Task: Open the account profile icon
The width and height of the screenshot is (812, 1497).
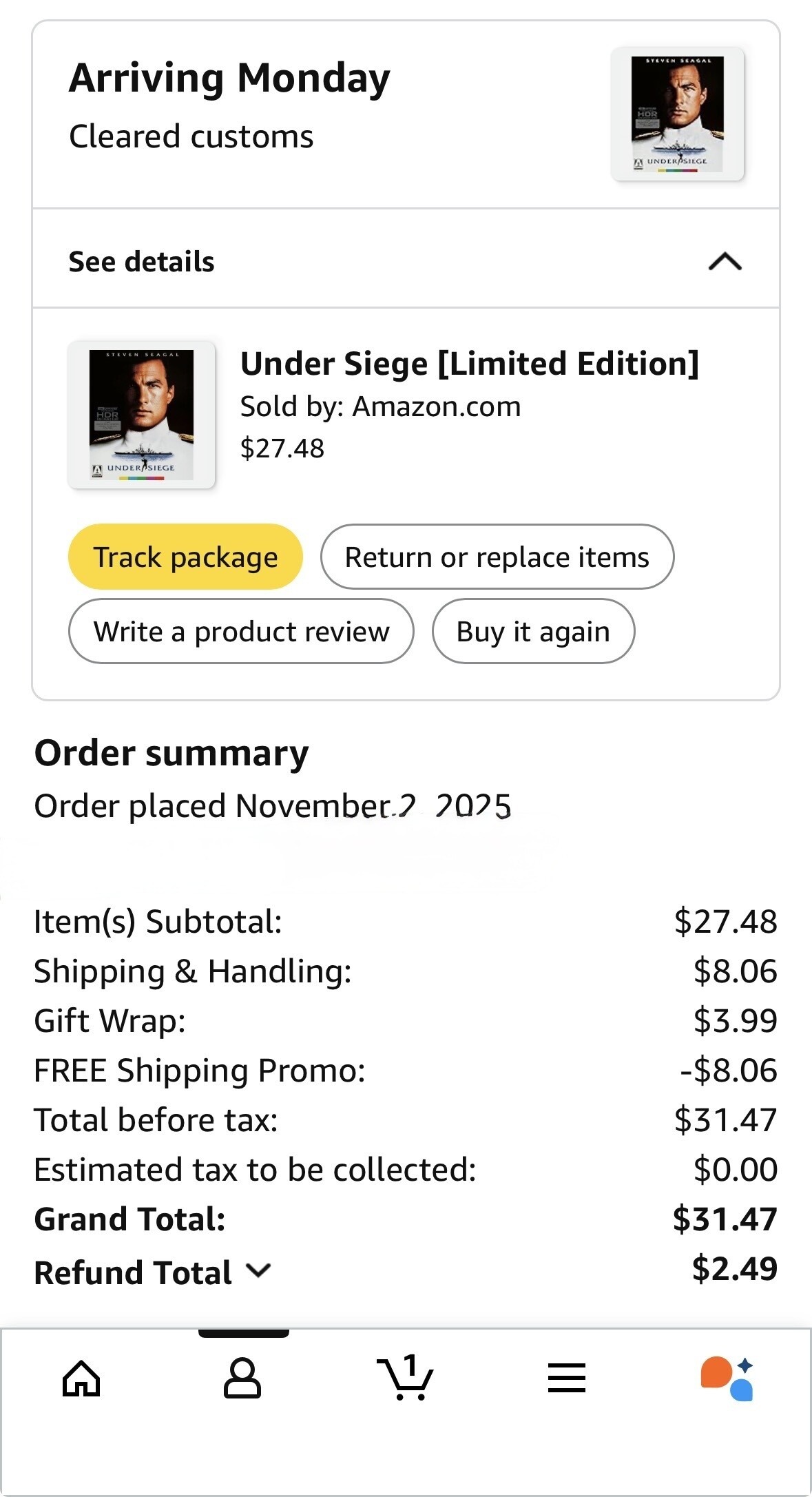Action: 242,1378
